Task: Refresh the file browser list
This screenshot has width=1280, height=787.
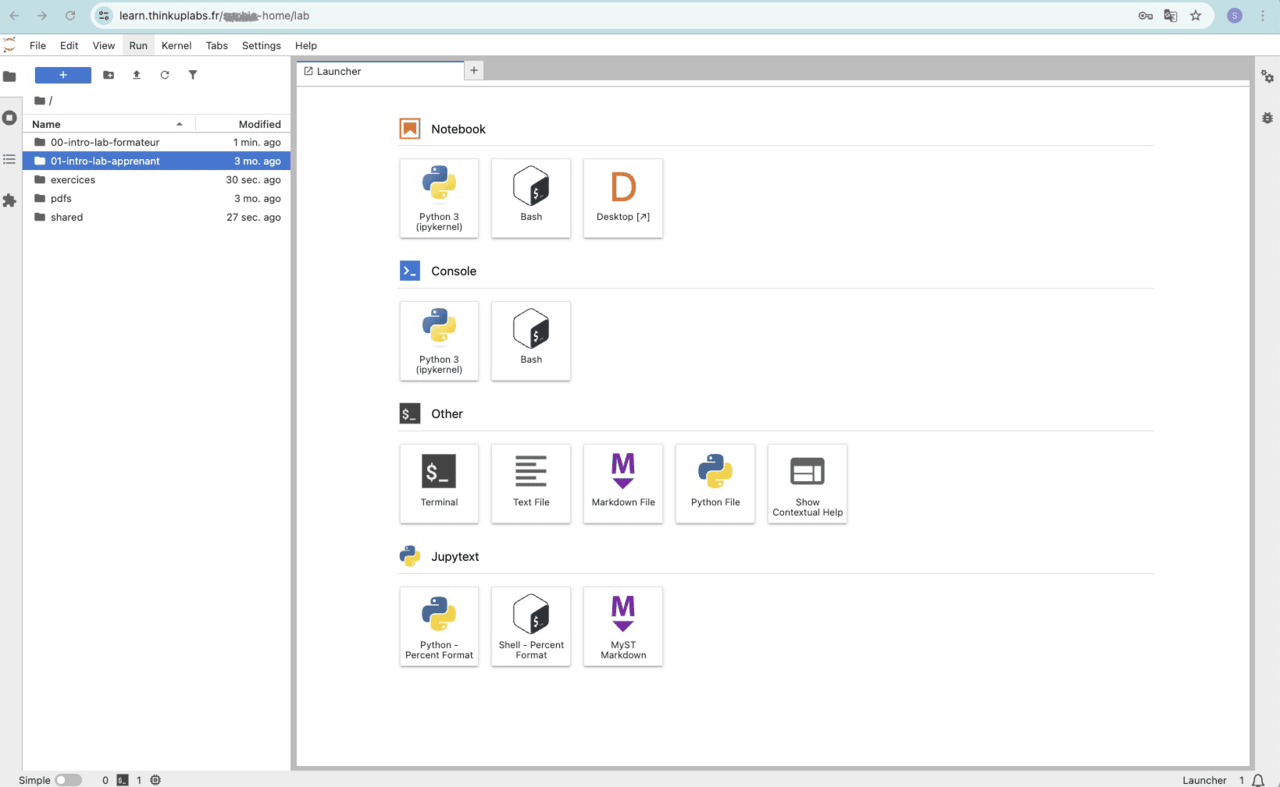Action: click(x=165, y=75)
